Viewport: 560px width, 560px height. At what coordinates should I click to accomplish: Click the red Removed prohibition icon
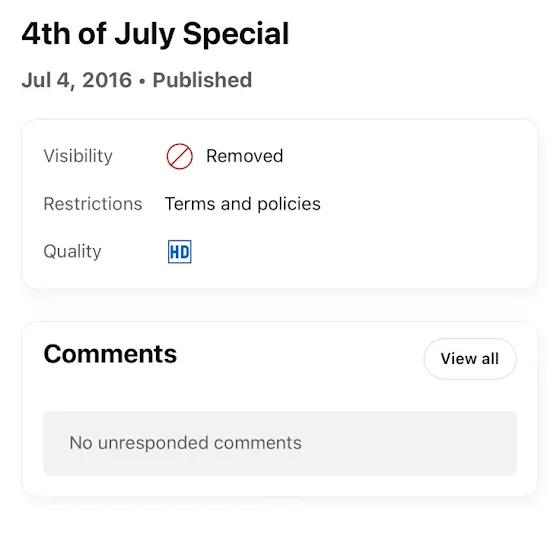(x=180, y=156)
